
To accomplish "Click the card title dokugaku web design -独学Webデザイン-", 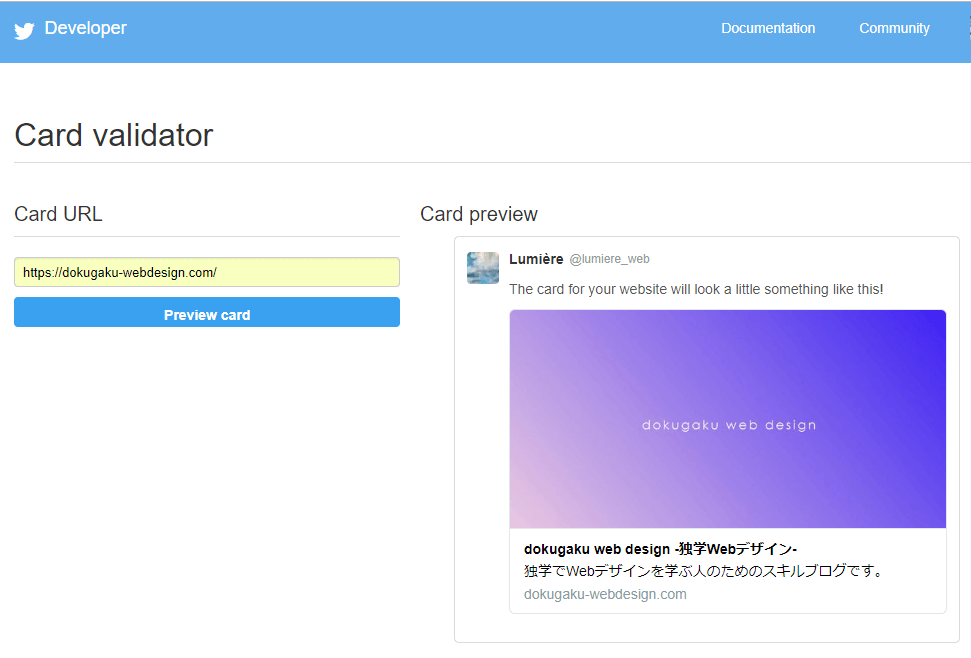I will 660,549.
